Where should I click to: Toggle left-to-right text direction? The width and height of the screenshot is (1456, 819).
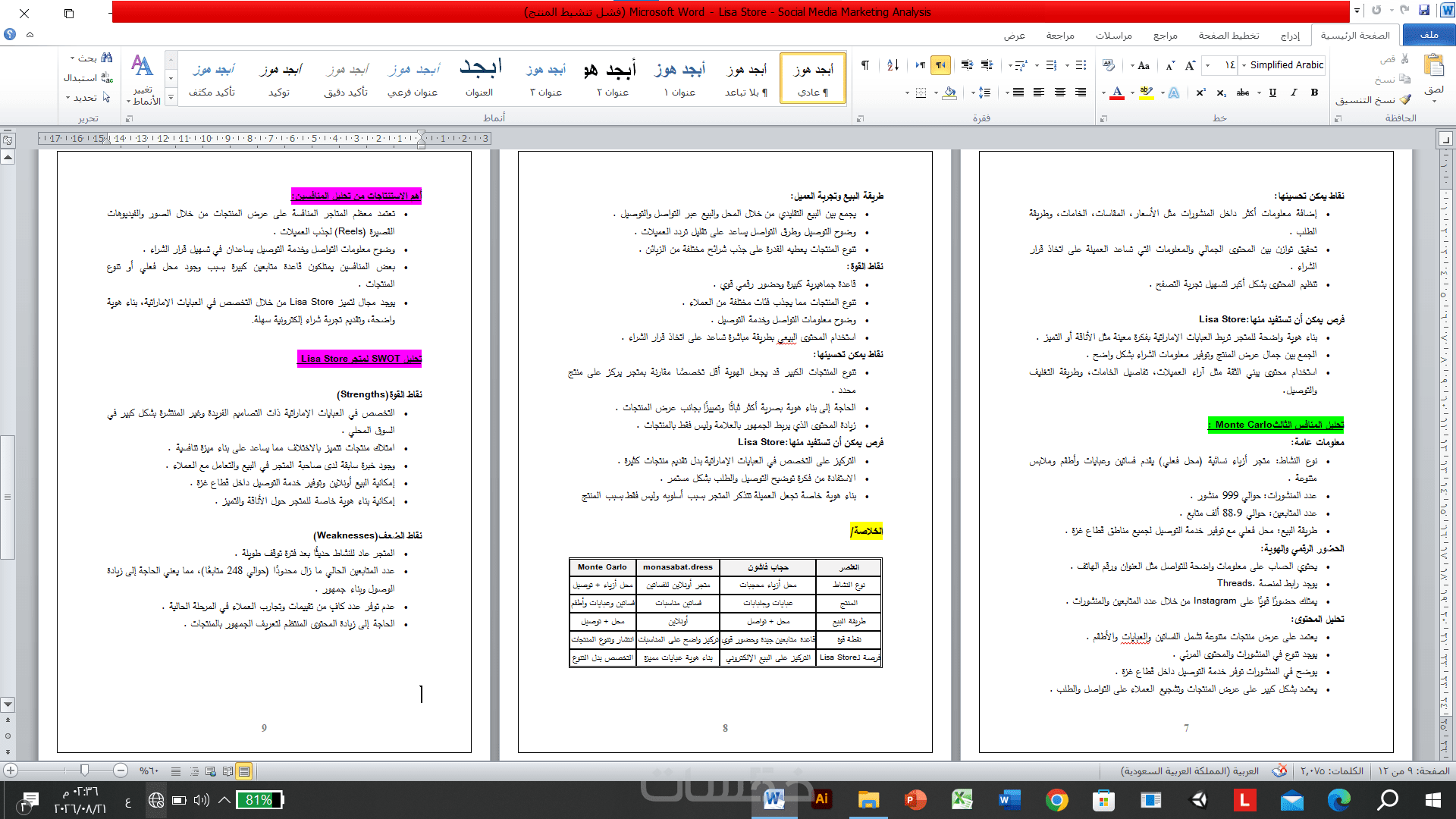pyautogui.click(x=920, y=65)
